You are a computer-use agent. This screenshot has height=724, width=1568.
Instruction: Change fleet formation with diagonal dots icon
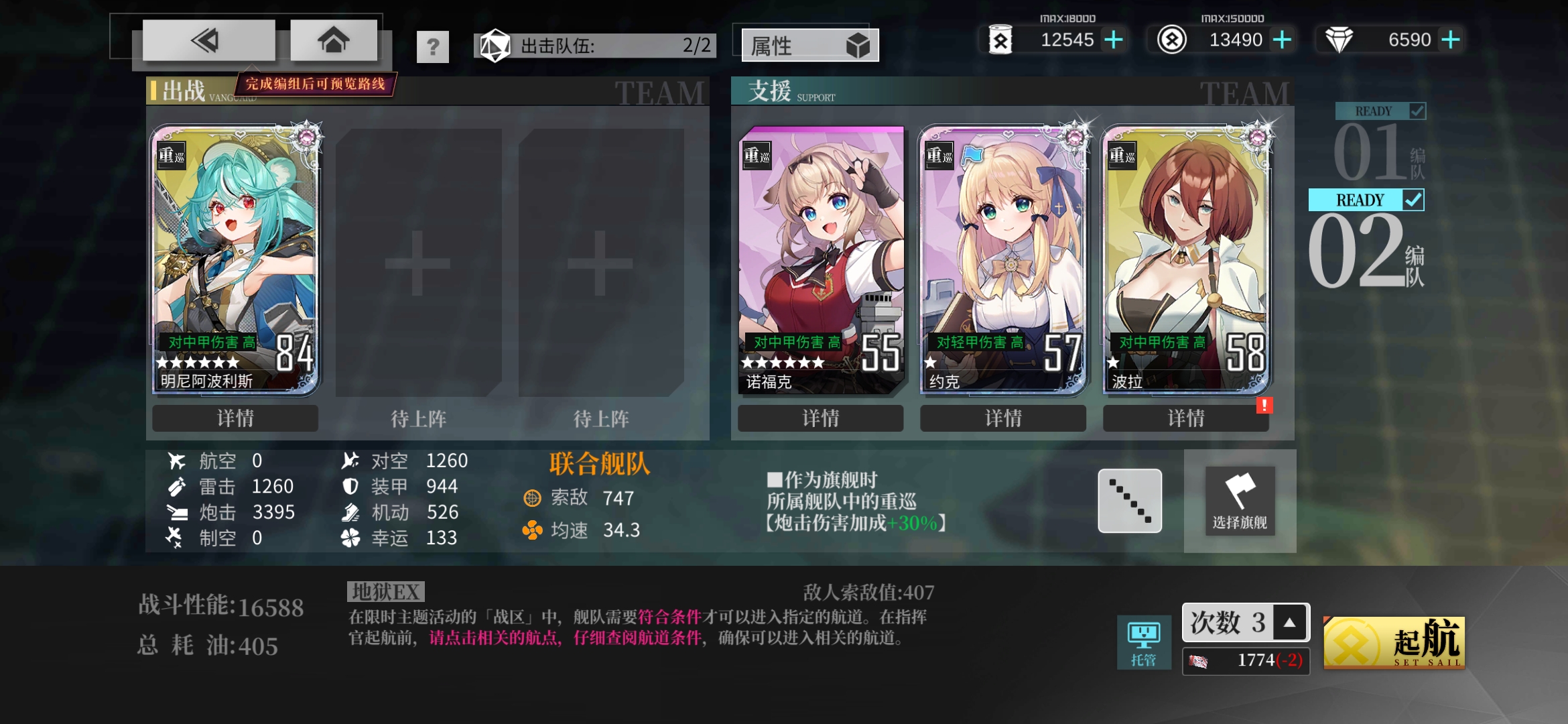(x=1130, y=501)
